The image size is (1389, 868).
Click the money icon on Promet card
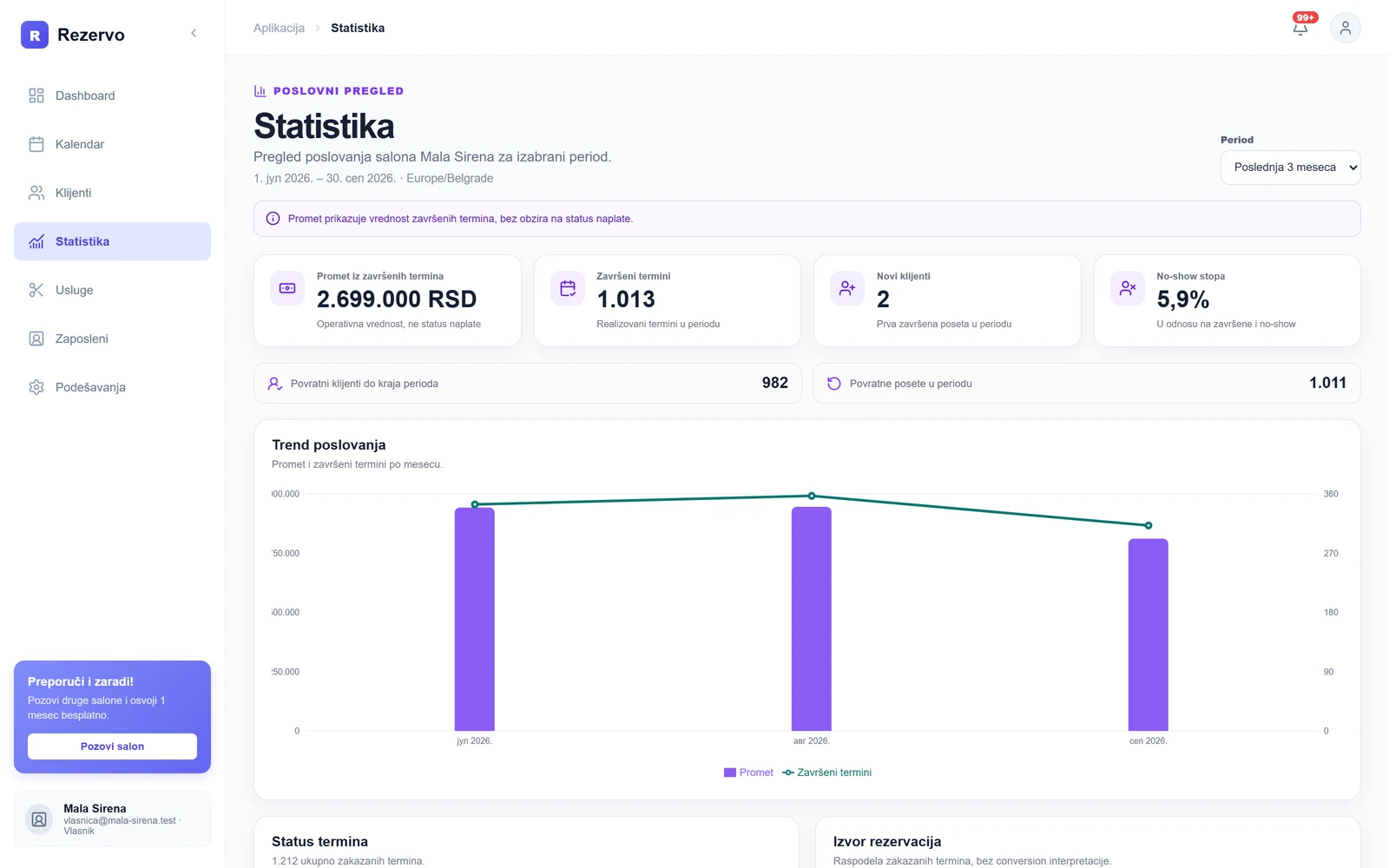[x=287, y=288]
